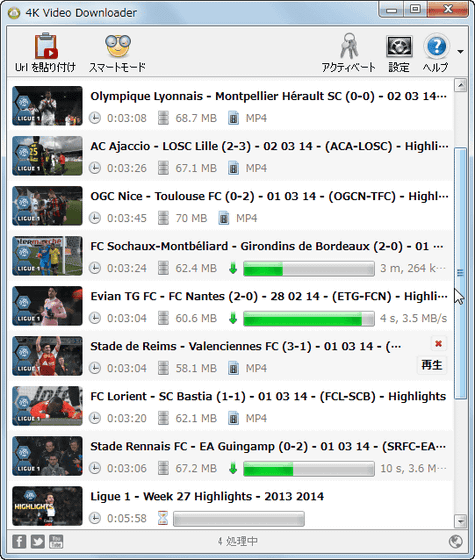Click the globe icon in status bar
Viewport: 475px width, 560px height.
[x=456, y=541]
